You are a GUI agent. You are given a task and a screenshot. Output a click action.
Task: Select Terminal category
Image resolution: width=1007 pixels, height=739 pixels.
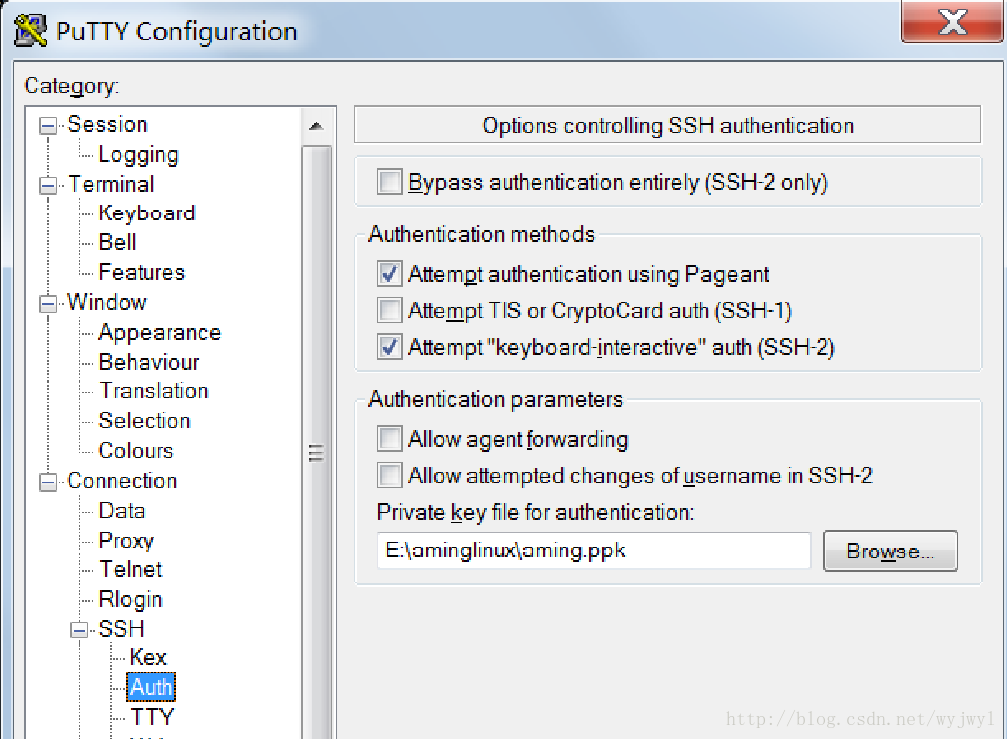(x=111, y=184)
